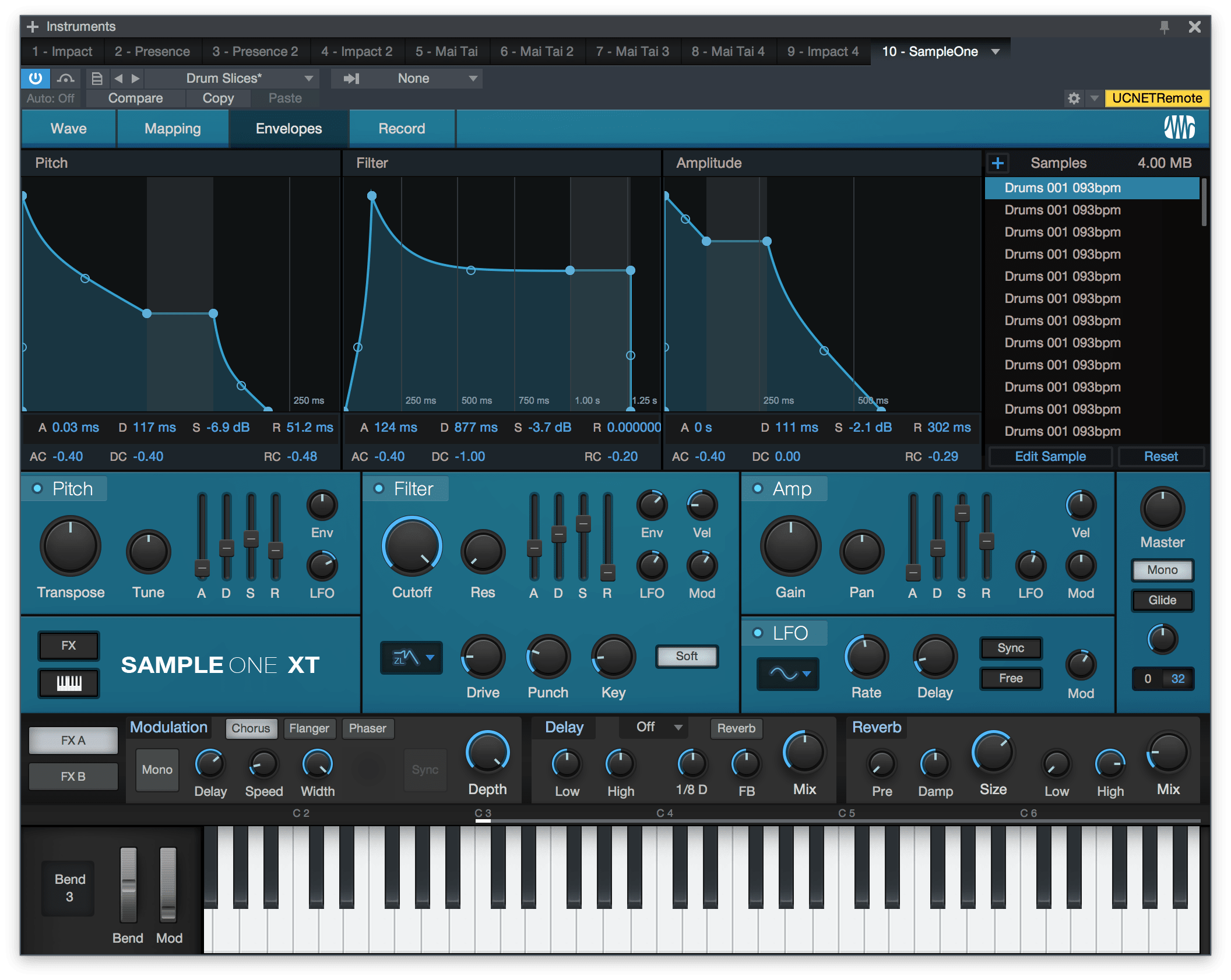Click the Amp Gain knob
This screenshot has height=980, width=1231.
click(790, 547)
